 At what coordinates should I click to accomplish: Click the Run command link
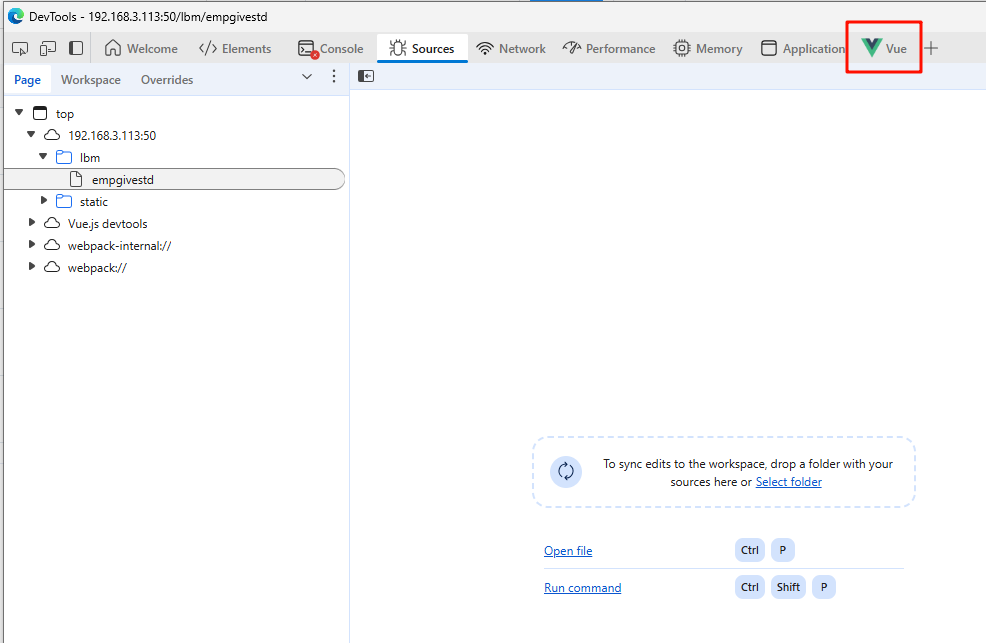(x=582, y=588)
